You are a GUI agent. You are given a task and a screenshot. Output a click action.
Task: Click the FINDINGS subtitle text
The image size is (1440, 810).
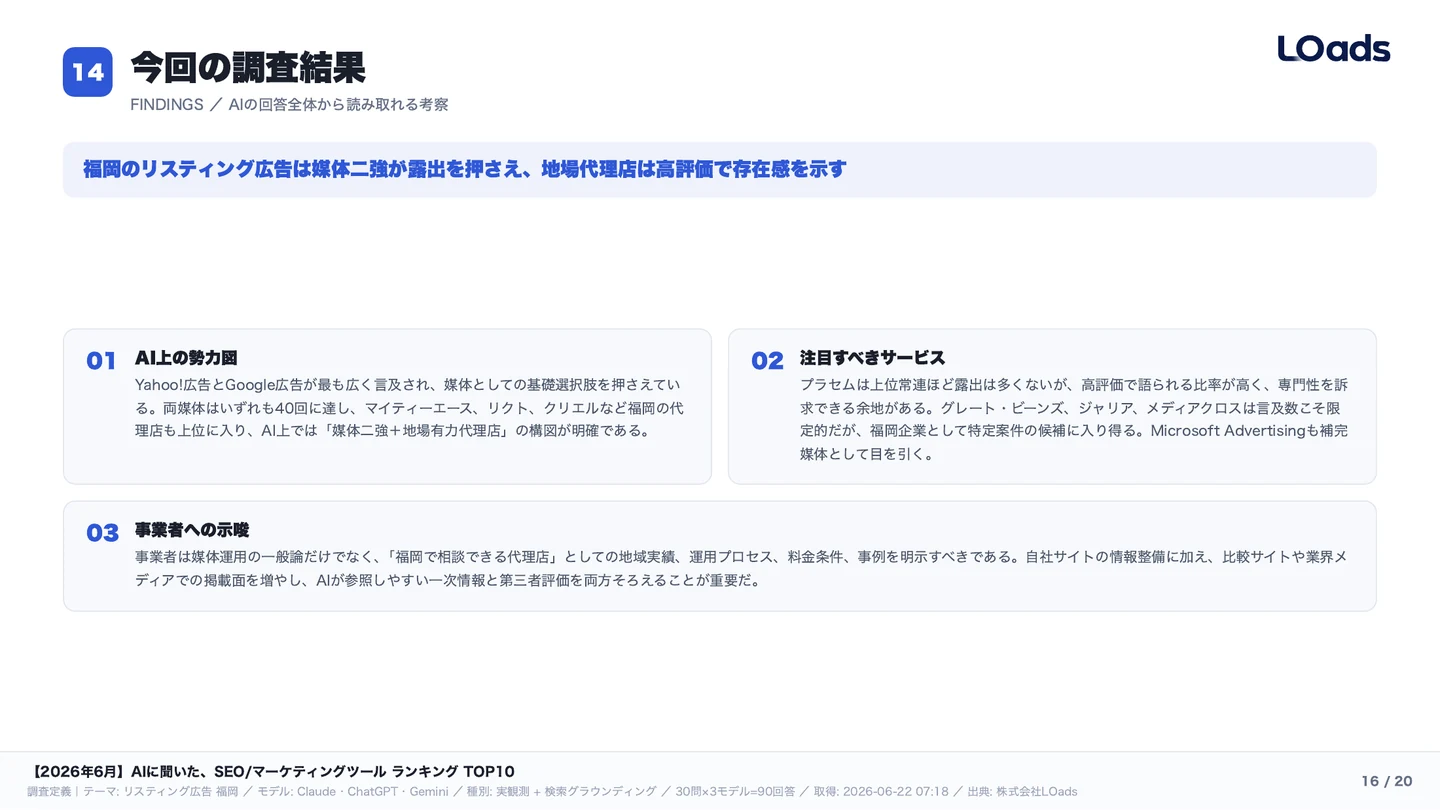(x=289, y=104)
